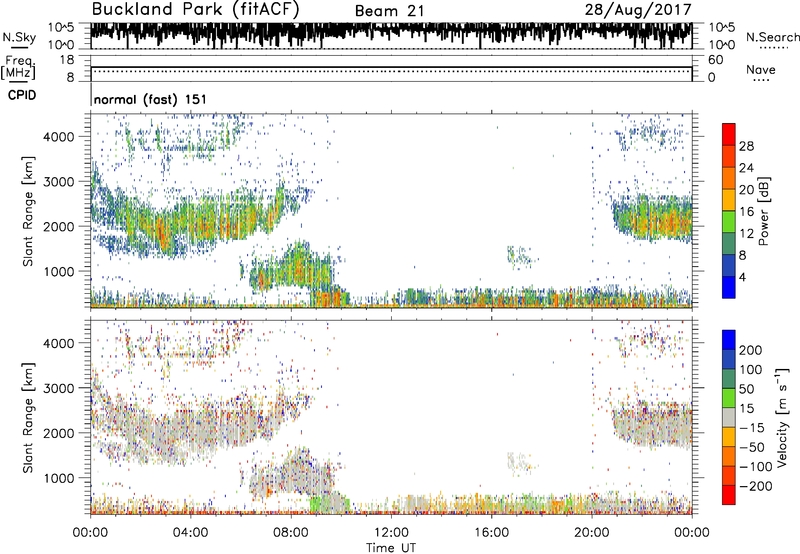The height and width of the screenshot is (554, 800).
Task: Click the N.Search dotted line legend sample
Action: (x=773, y=48)
